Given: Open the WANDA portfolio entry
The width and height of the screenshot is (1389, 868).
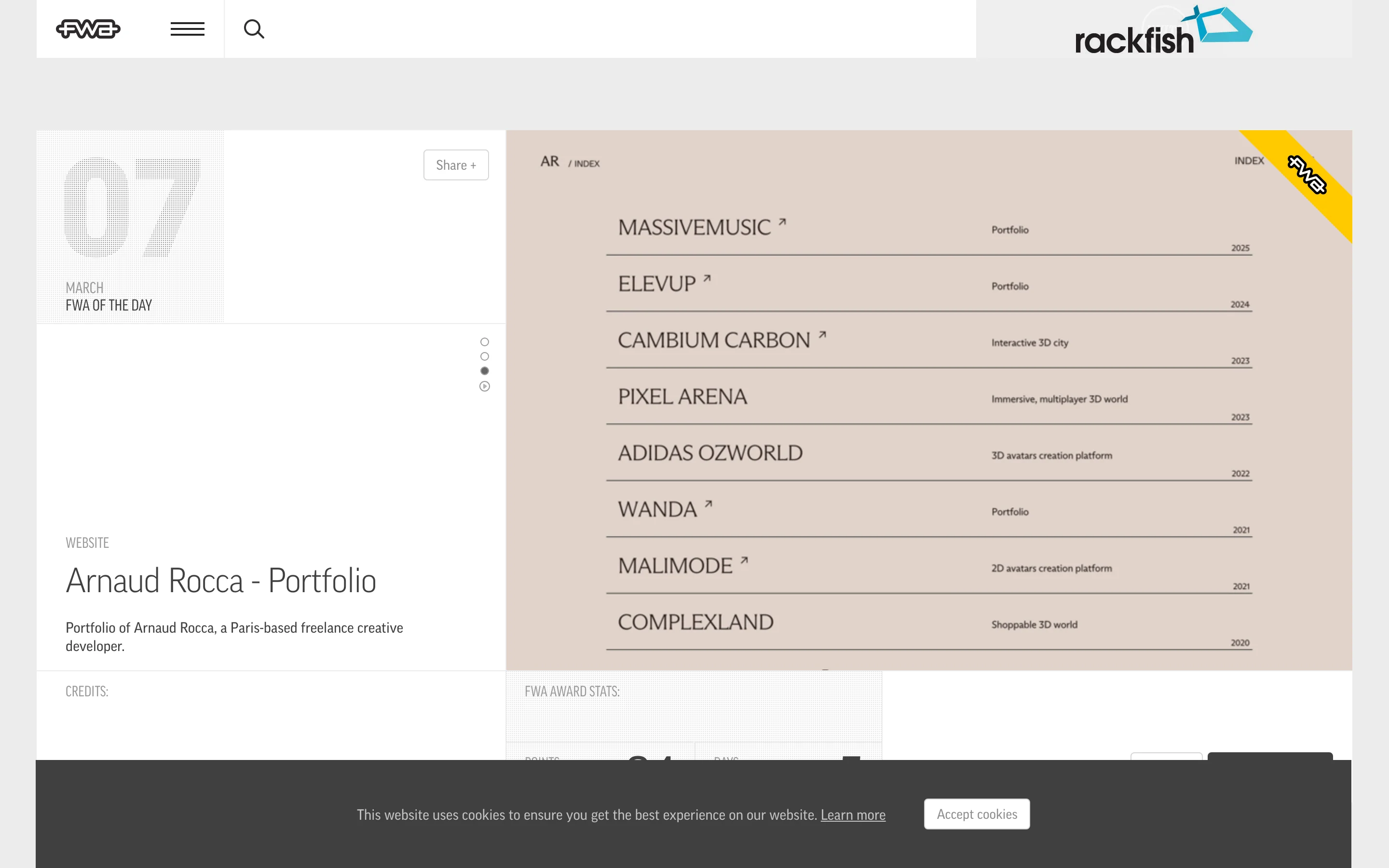Looking at the screenshot, I should click(657, 510).
